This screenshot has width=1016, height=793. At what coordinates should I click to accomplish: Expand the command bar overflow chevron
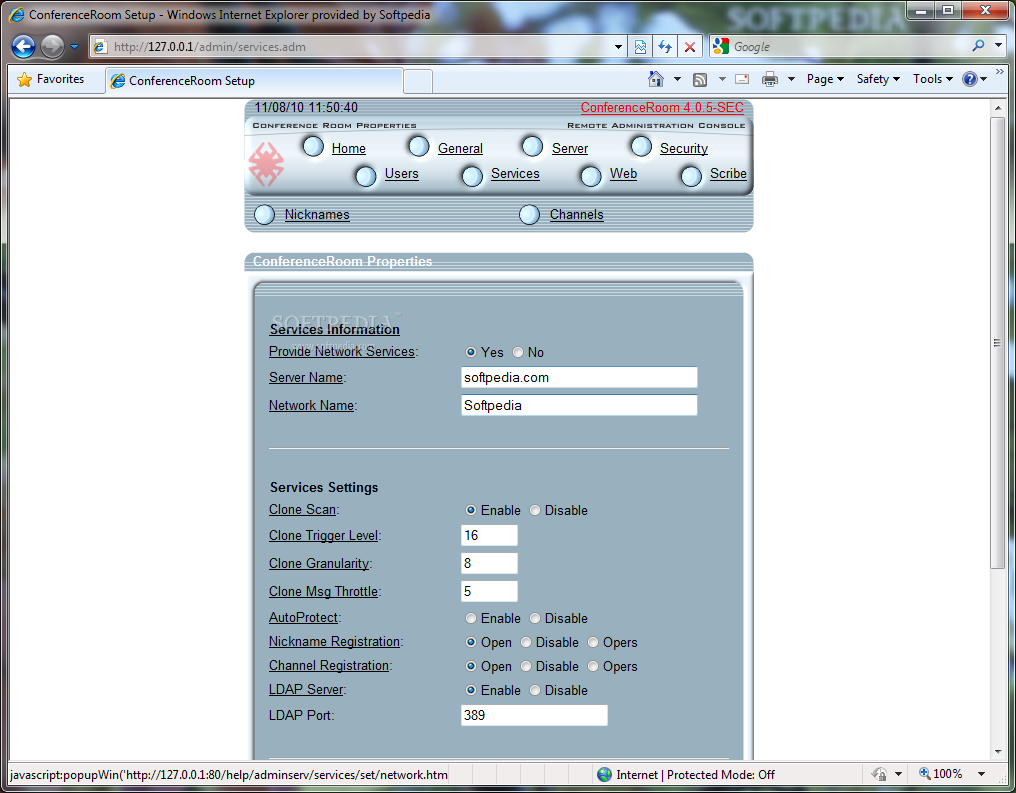point(1000,71)
